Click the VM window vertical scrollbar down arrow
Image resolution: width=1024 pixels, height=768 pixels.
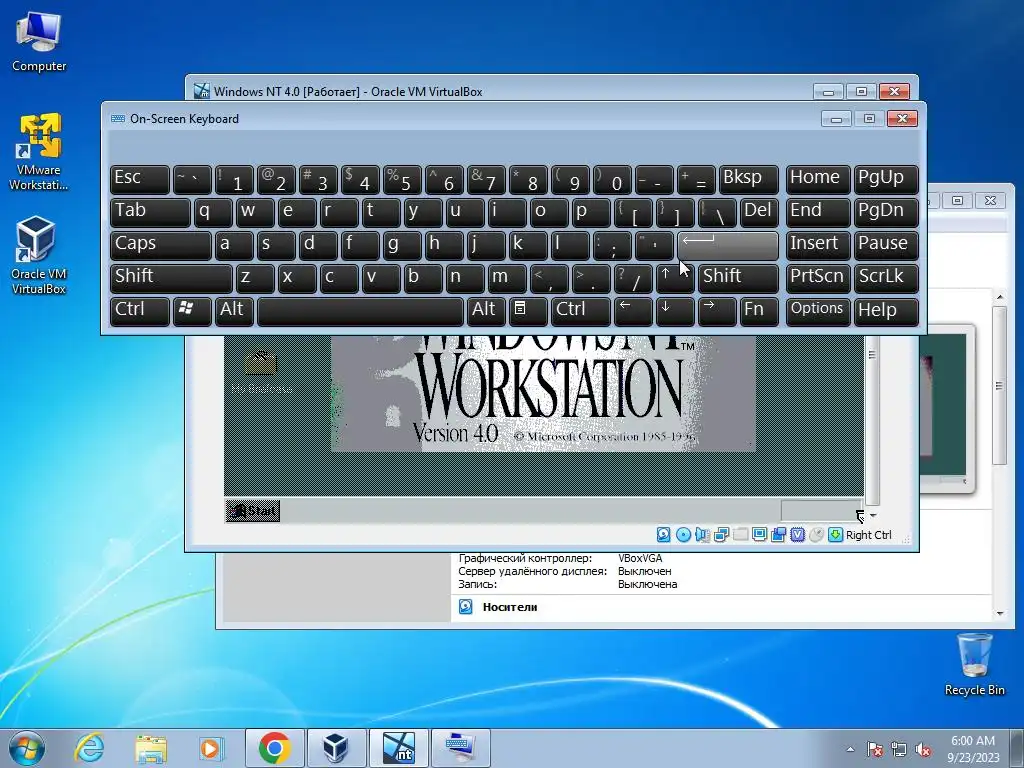(x=873, y=516)
